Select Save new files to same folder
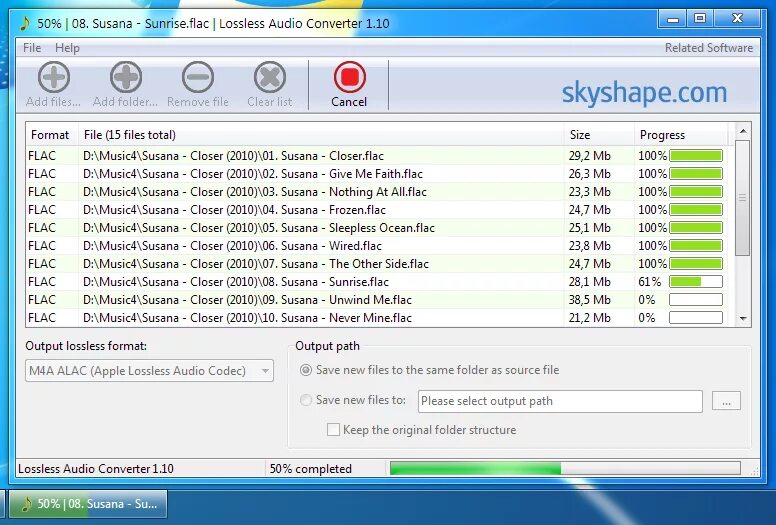The height and width of the screenshot is (525, 776). (306, 370)
